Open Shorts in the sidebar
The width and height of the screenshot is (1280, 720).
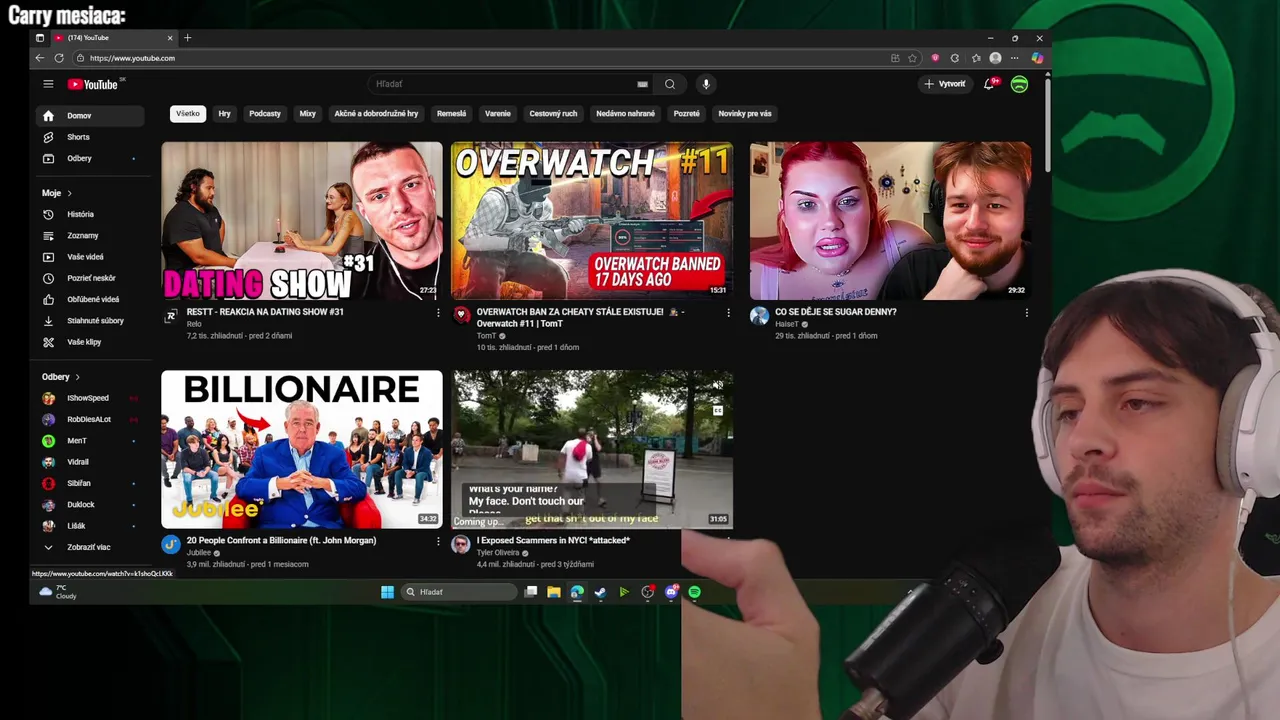pyautogui.click(x=90, y=137)
